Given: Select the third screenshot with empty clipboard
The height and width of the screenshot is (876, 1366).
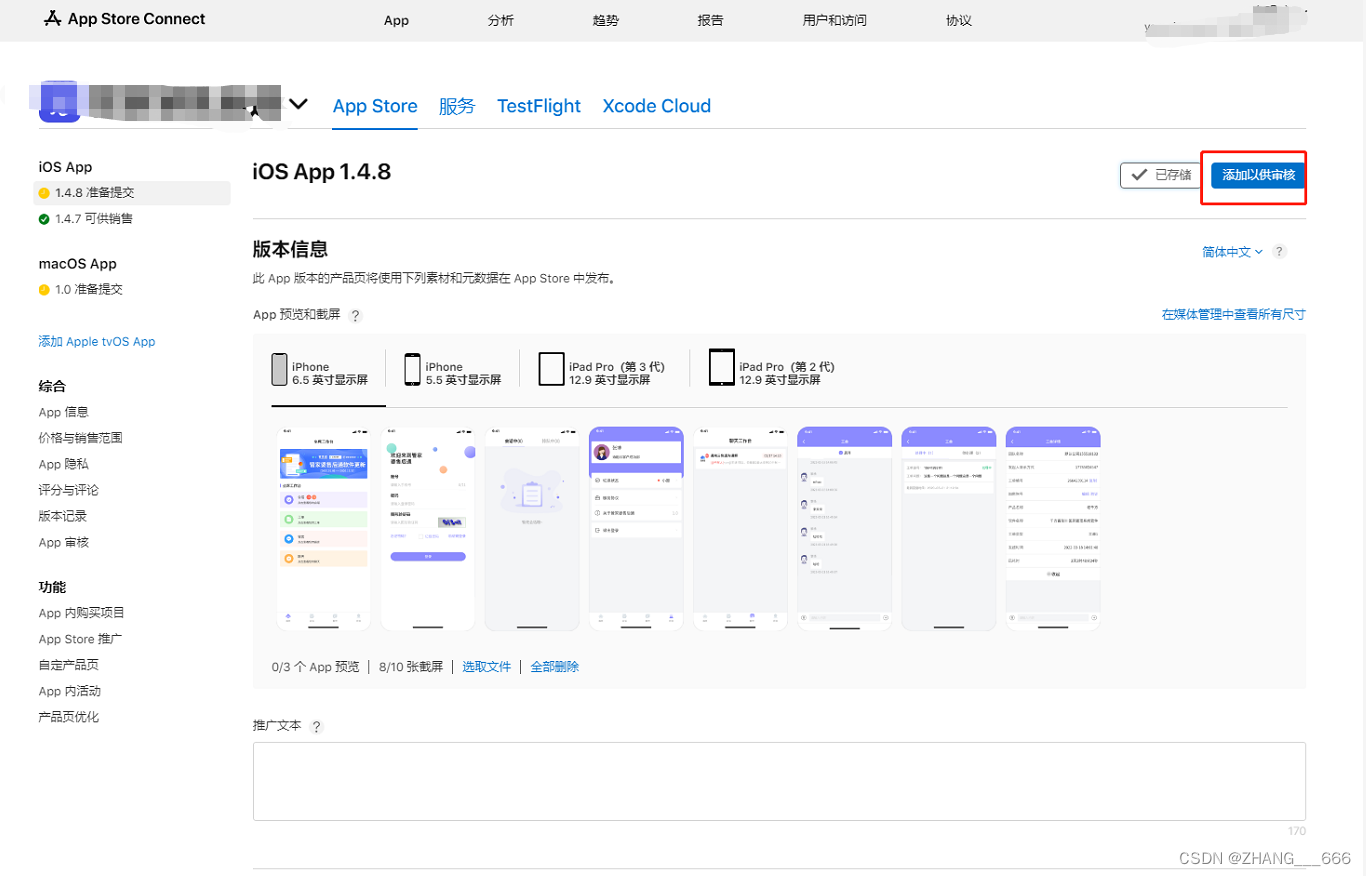Looking at the screenshot, I should point(532,529).
